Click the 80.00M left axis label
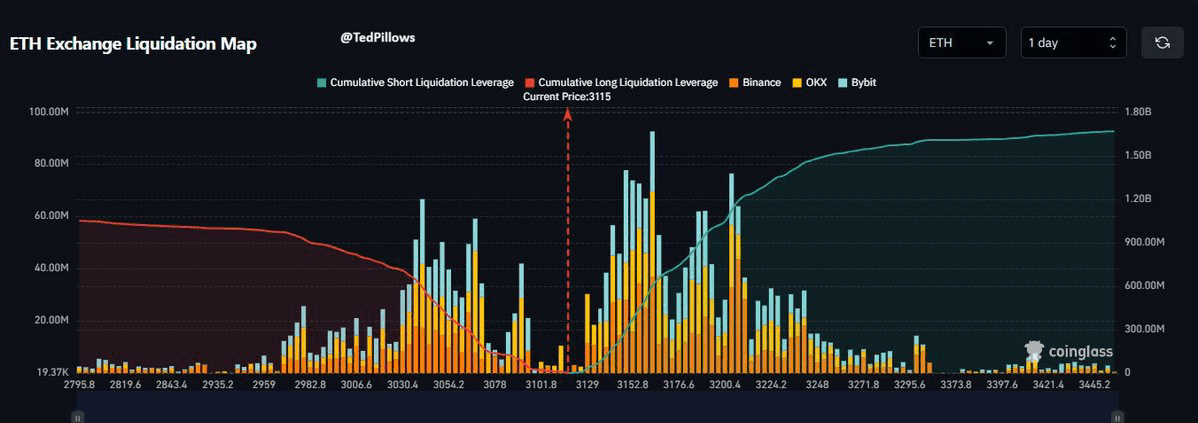Image resolution: width=1198 pixels, height=423 pixels. (51, 164)
